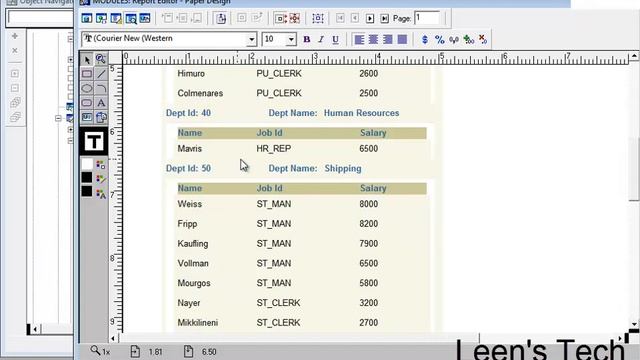
Task: Click the Object Navigator Find field
Action: point(40,18)
